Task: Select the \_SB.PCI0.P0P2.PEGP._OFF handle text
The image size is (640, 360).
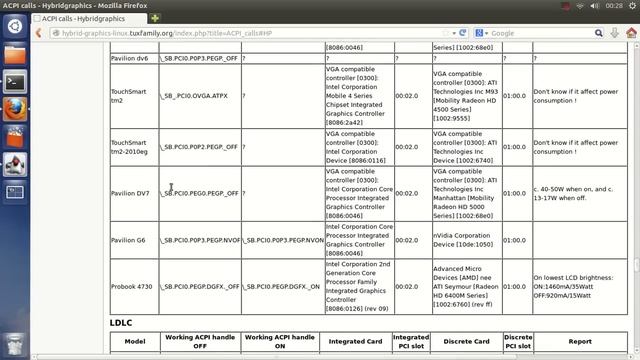Action: (199, 147)
